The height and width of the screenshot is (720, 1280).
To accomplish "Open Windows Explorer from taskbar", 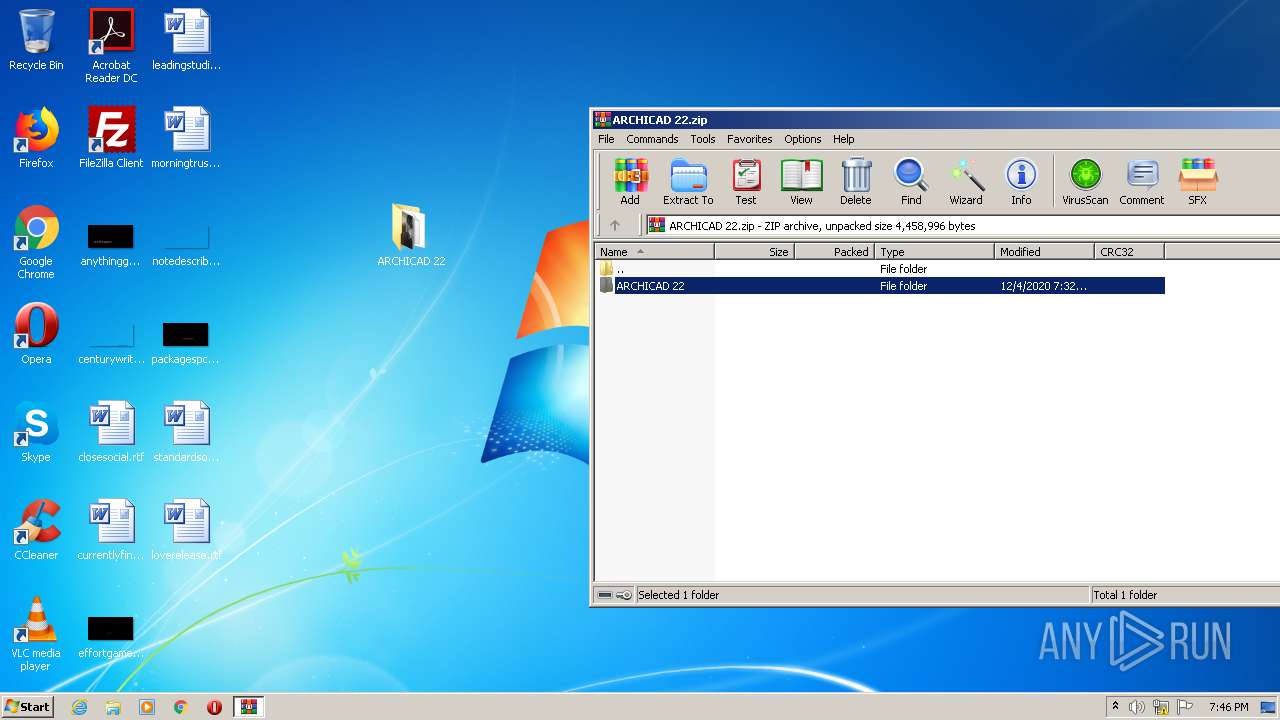I will point(113,707).
